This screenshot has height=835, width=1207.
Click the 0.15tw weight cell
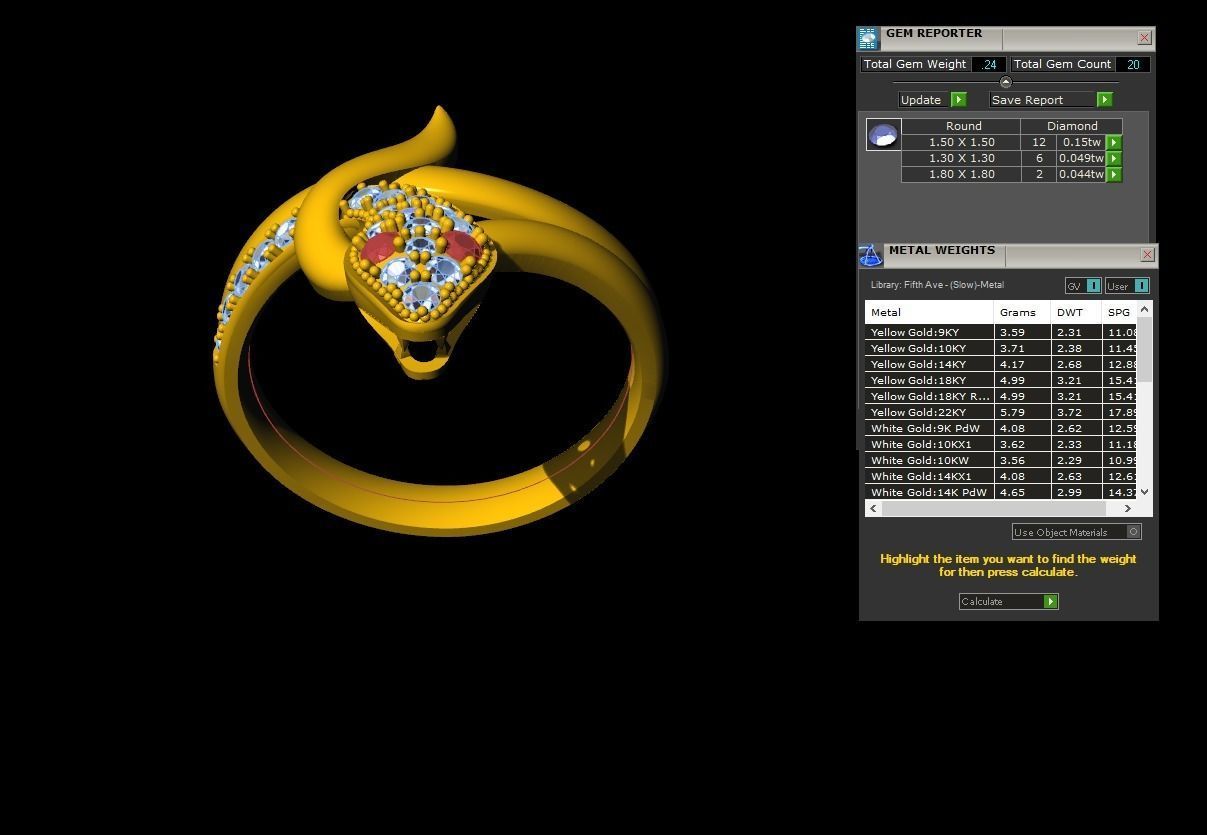1081,142
